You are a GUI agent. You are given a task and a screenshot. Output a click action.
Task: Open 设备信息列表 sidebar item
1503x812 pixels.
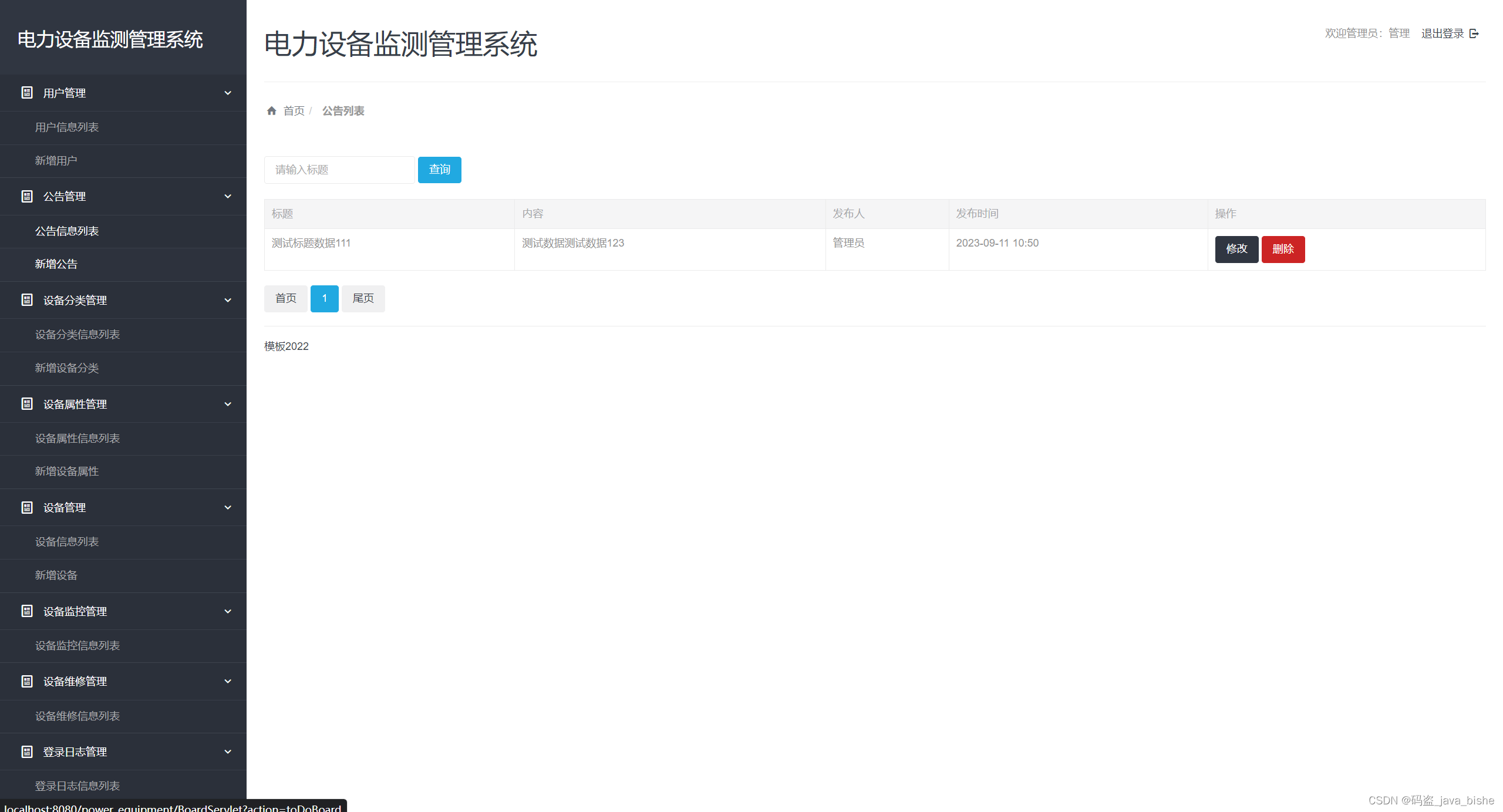coord(67,542)
